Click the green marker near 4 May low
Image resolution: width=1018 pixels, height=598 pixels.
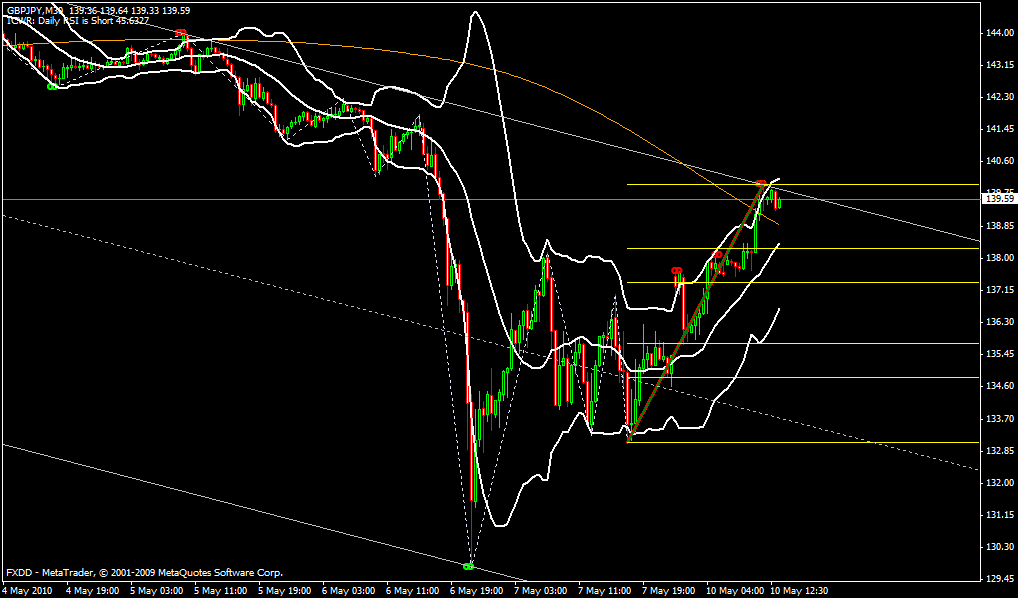[52, 87]
